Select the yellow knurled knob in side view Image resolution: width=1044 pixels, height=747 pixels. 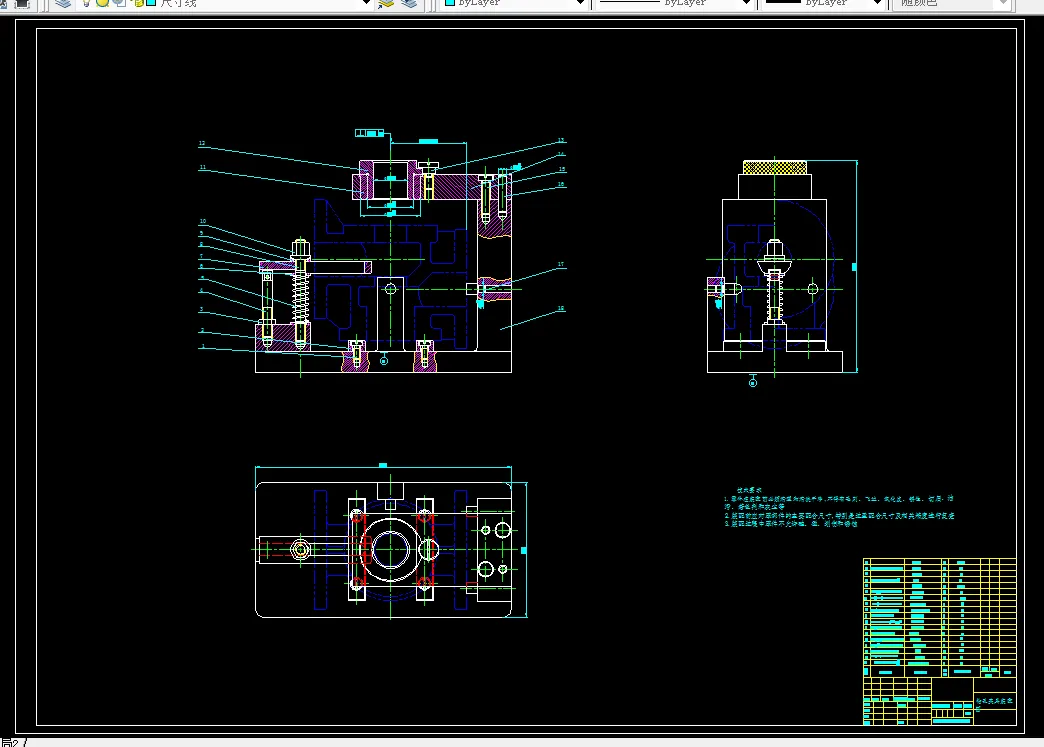coord(774,166)
